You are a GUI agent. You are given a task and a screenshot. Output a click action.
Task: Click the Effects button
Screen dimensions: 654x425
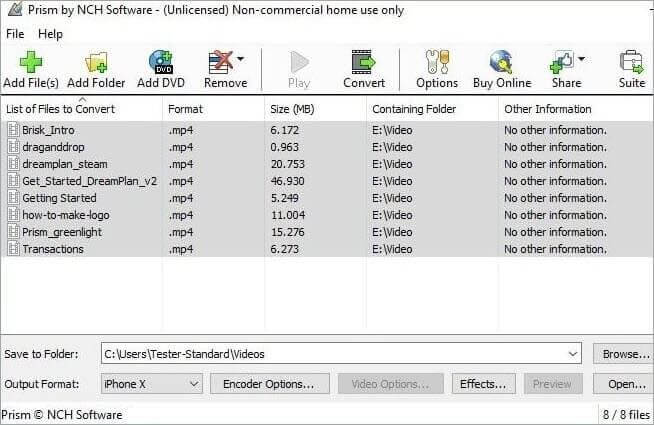484,383
